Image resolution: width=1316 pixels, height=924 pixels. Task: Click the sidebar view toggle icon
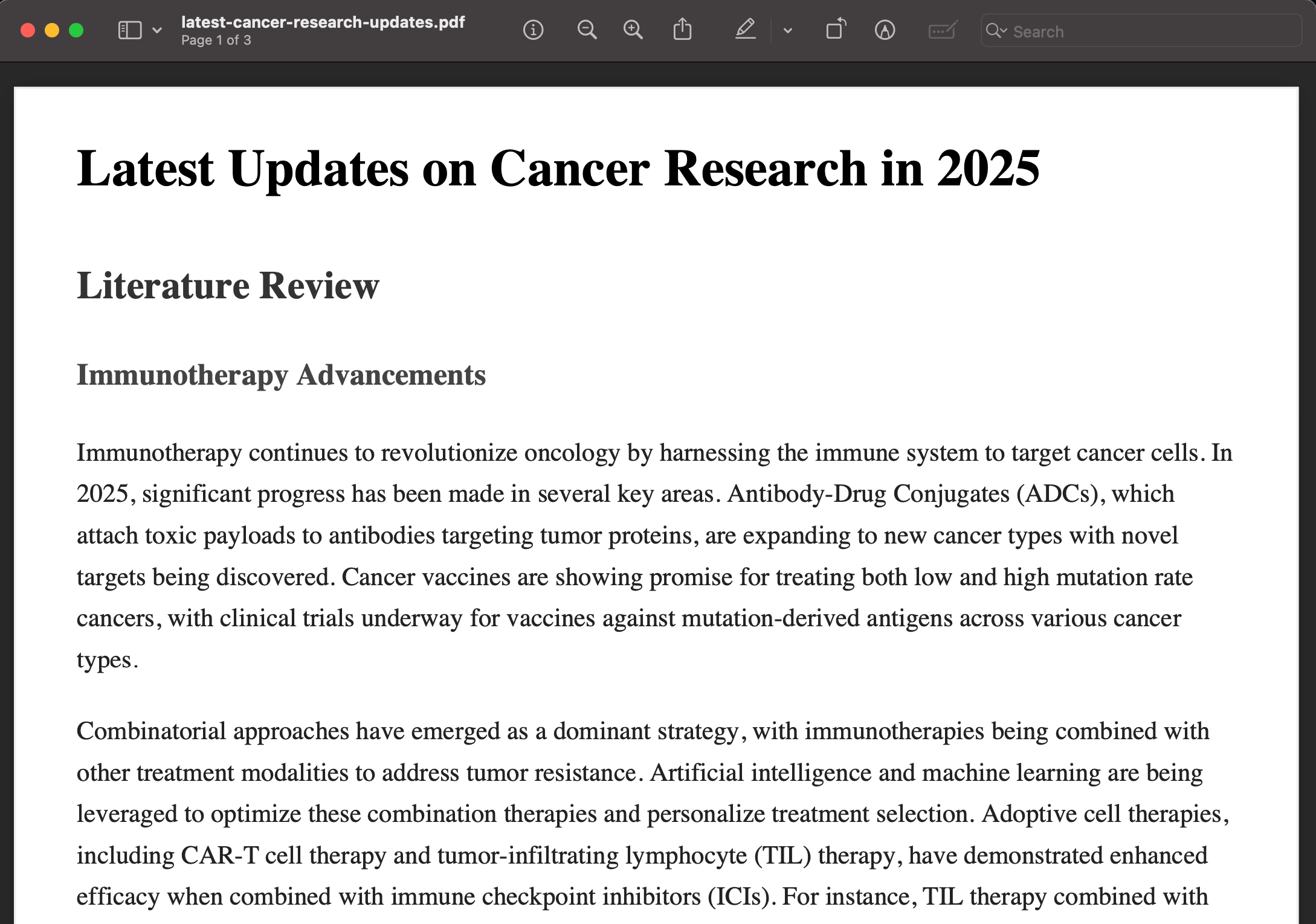pyautogui.click(x=130, y=30)
